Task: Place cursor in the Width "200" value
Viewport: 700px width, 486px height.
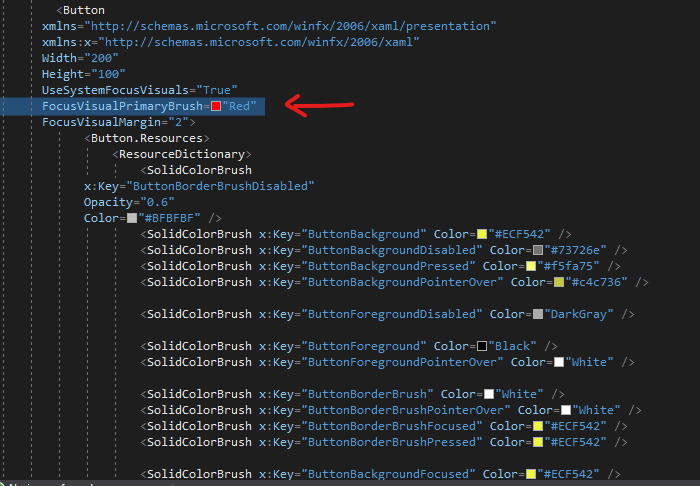Action: 101,58
